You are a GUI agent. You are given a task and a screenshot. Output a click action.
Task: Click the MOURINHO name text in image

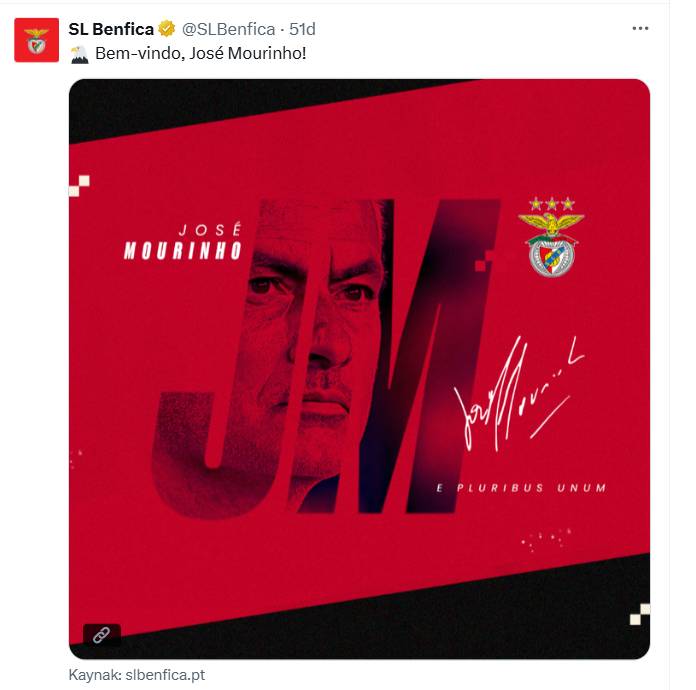tap(183, 250)
